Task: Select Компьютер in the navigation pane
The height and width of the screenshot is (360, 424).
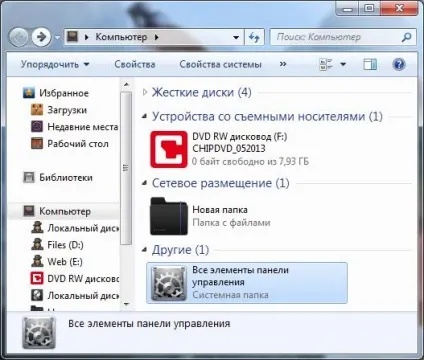Action: click(65, 211)
